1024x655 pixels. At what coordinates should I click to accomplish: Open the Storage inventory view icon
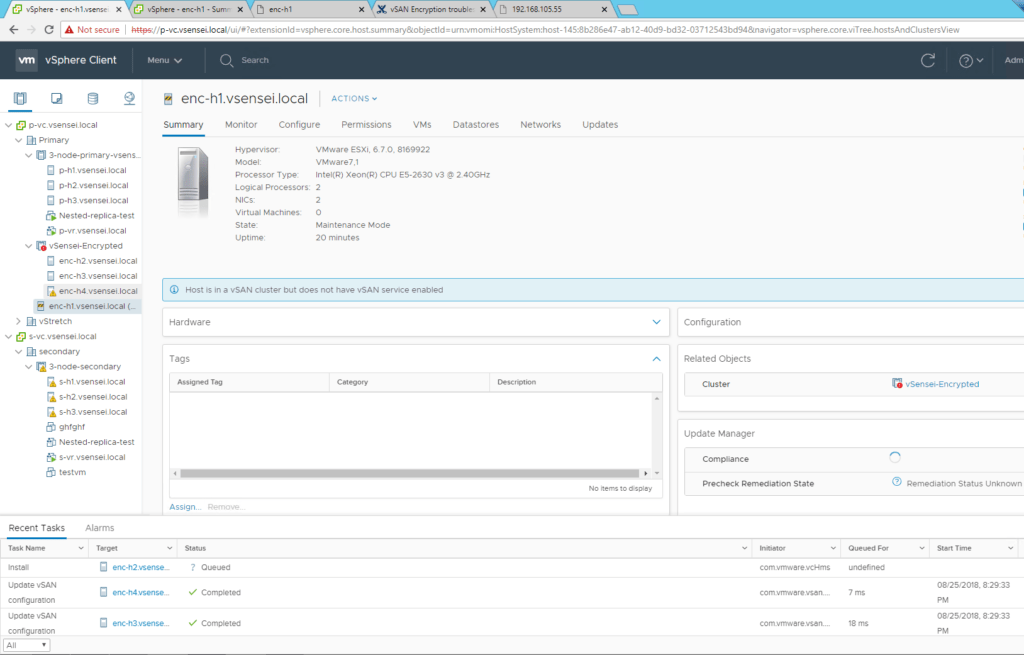coord(93,99)
